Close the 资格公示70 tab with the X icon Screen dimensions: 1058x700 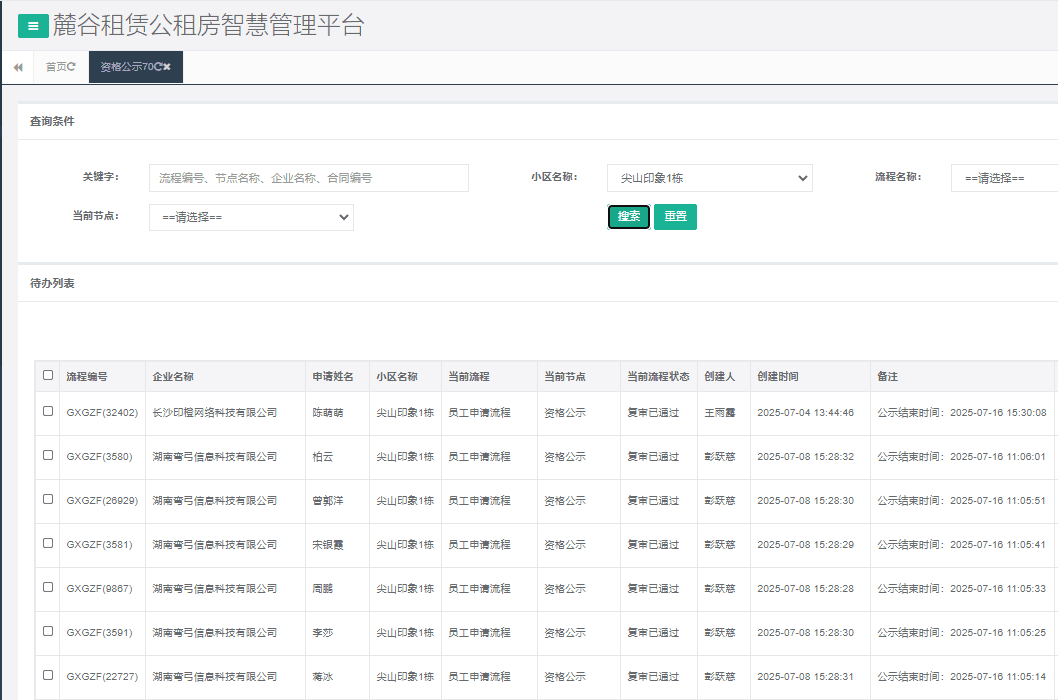pyautogui.click(x=167, y=67)
